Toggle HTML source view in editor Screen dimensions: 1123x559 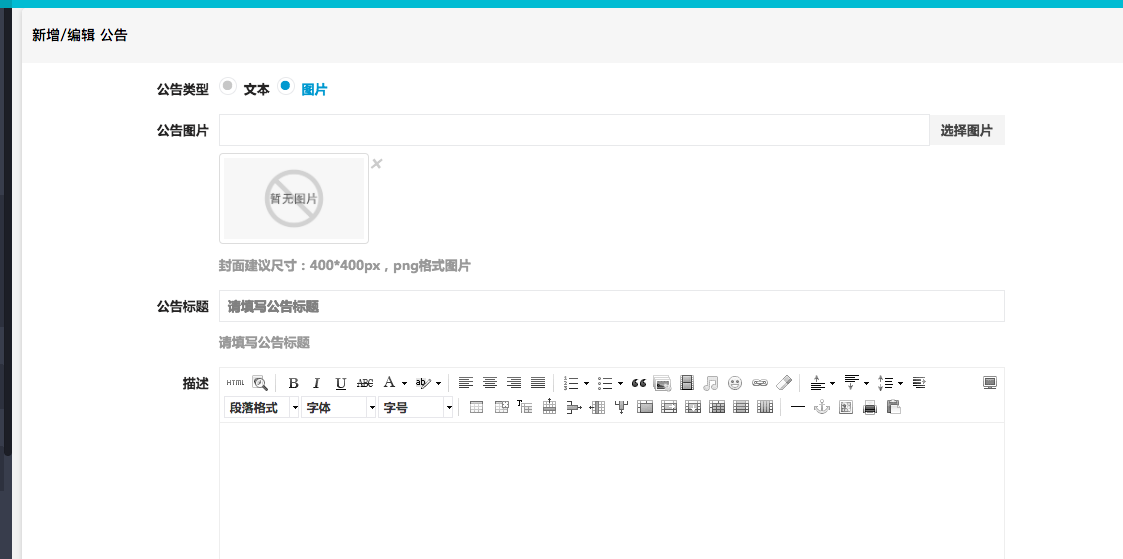click(x=235, y=383)
